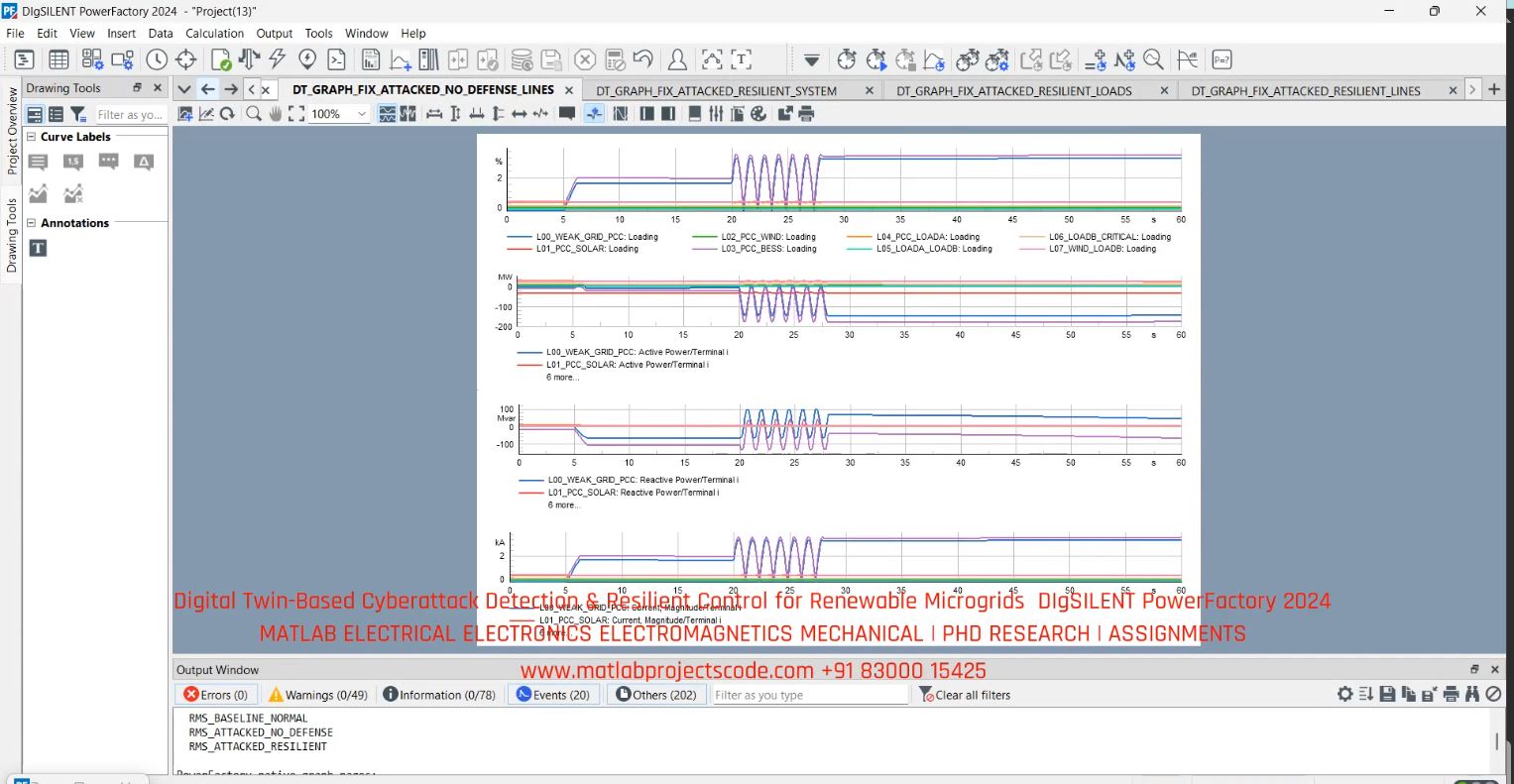The height and width of the screenshot is (784, 1514).
Task: Click the clear output circle-slash icon
Action: 1493,695
